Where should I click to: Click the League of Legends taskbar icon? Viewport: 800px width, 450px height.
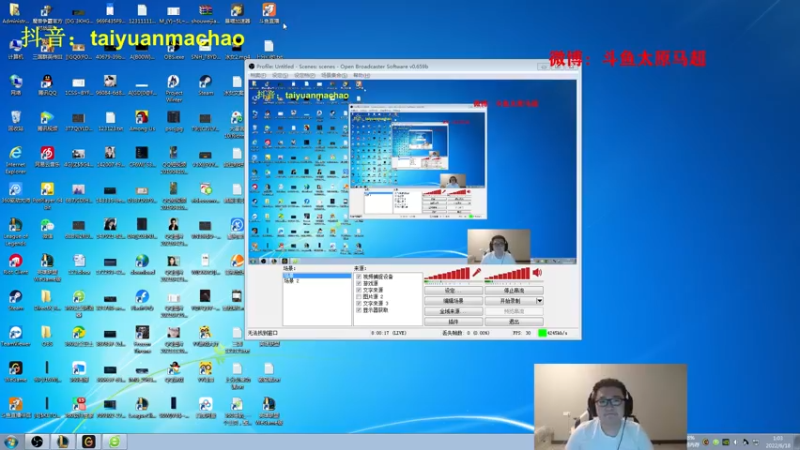(62, 441)
